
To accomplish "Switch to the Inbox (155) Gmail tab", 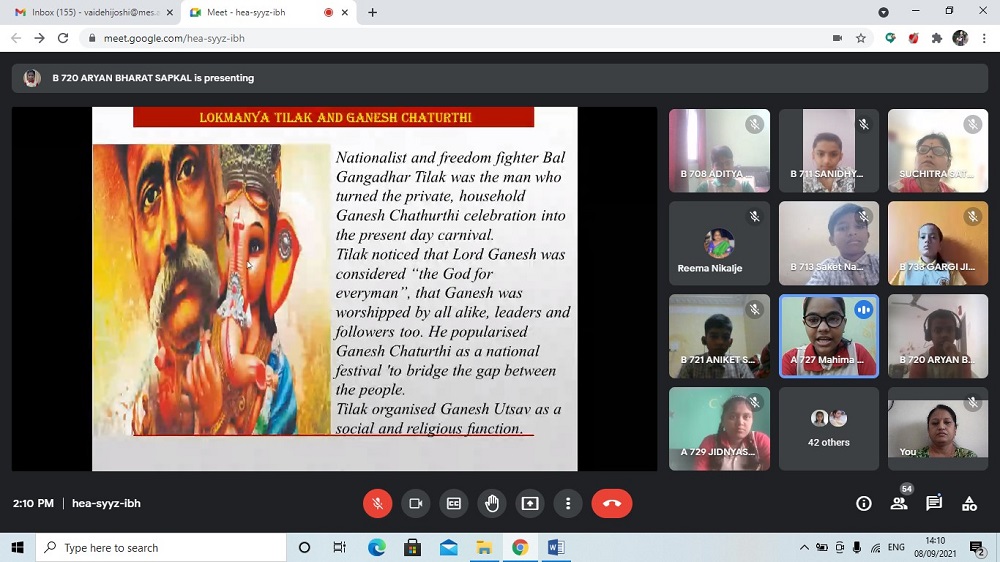I will coord(88,12).
